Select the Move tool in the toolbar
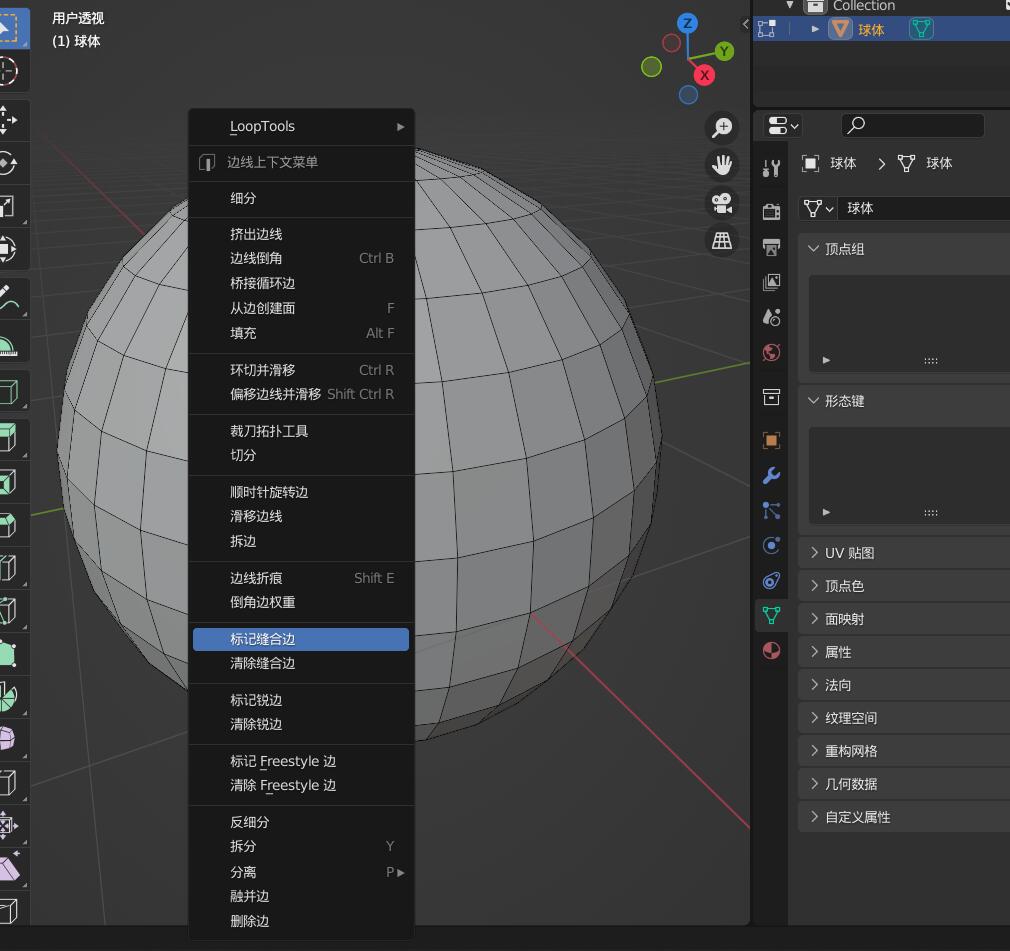1010x951 pixels. 8,120
